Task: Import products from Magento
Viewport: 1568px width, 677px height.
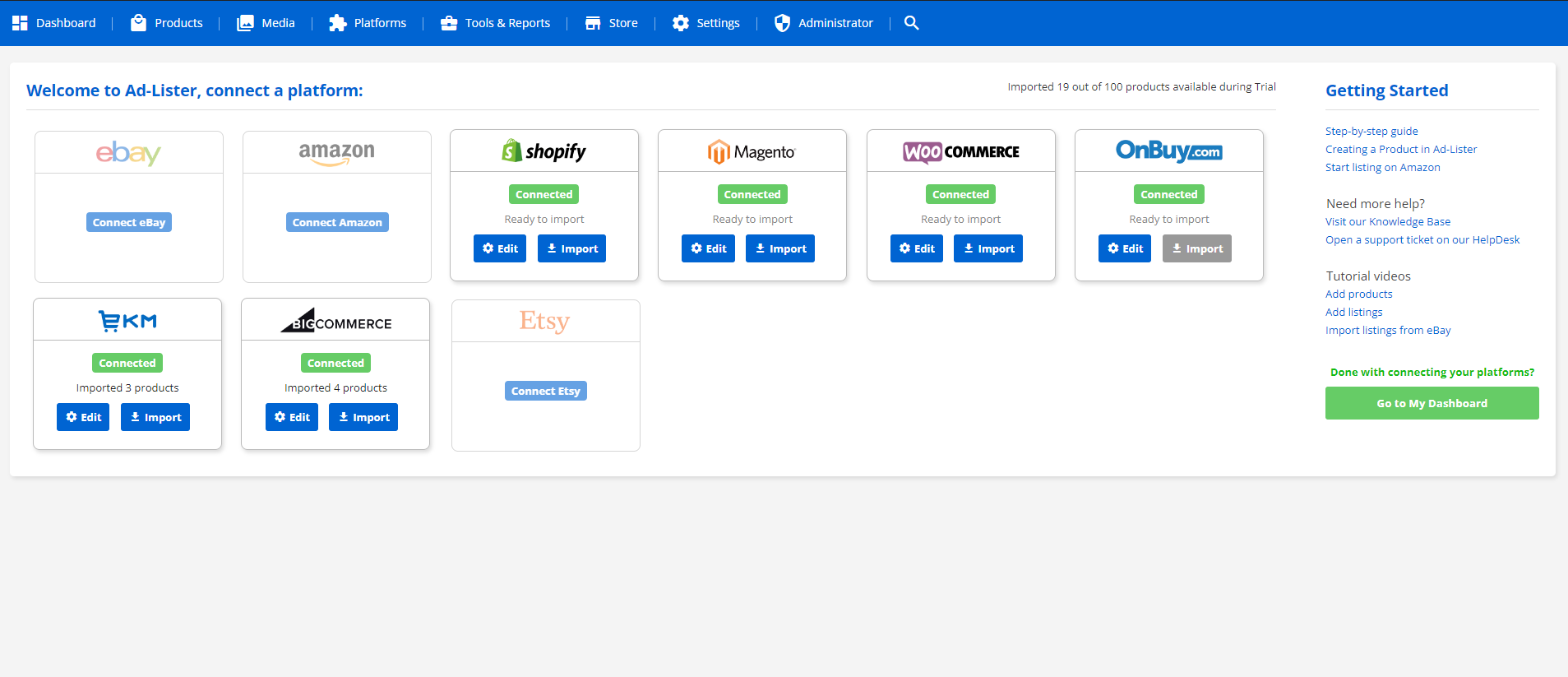Action: [x=780, y=248]
